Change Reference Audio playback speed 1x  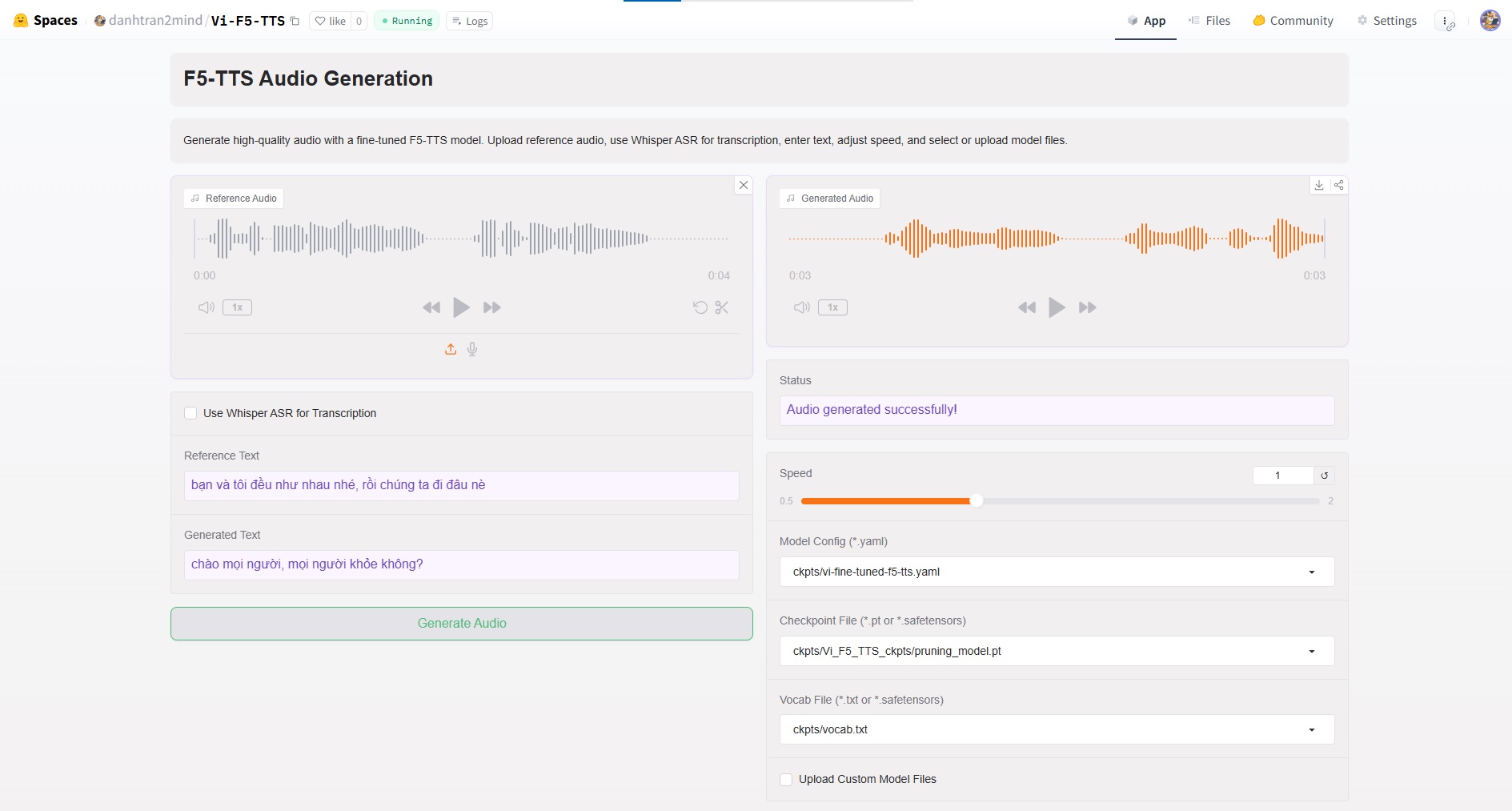click(x=237, y=307)
